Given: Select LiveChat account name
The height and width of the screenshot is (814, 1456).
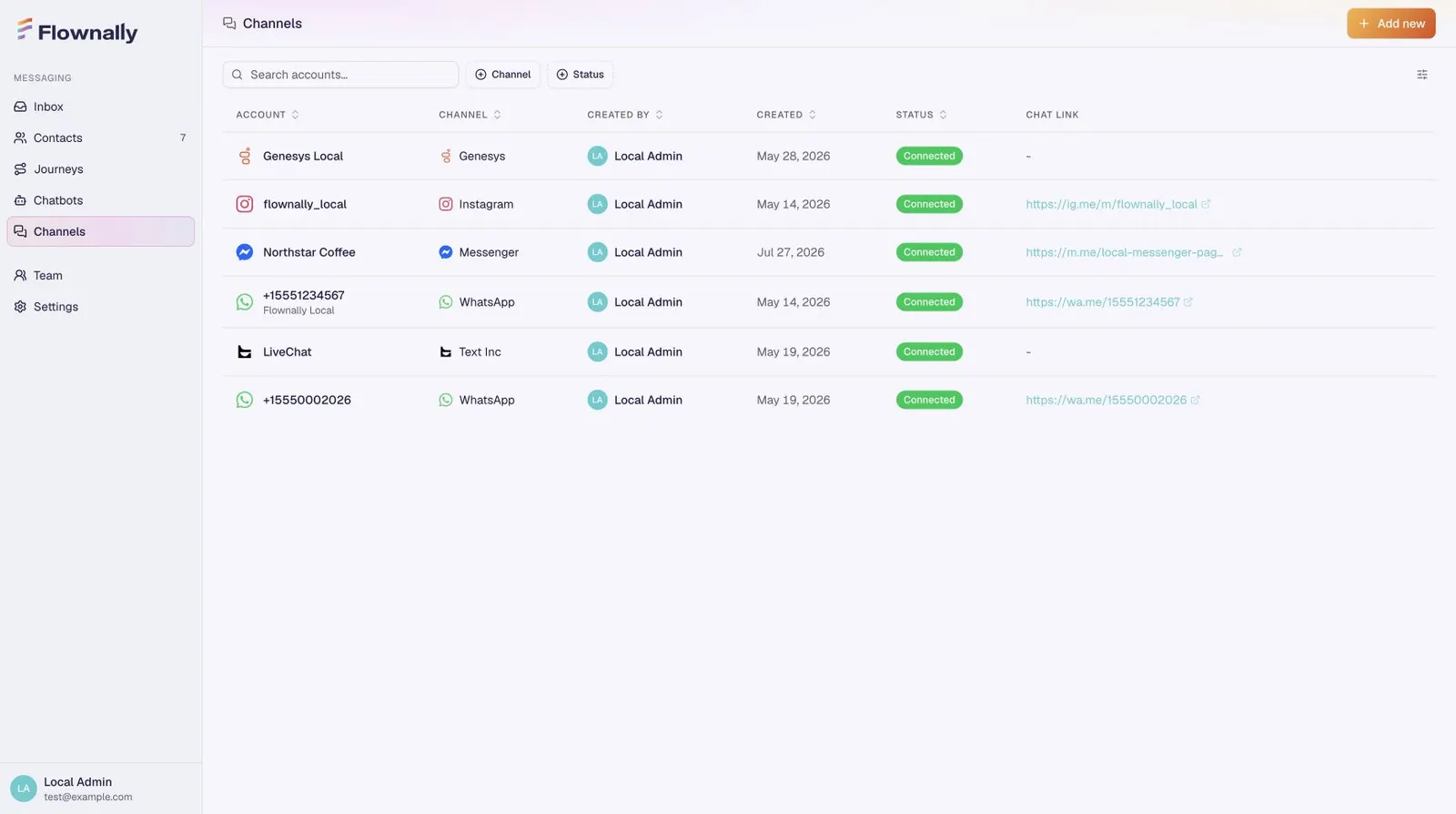Looking at the screenshot, I should pos(288,351).
